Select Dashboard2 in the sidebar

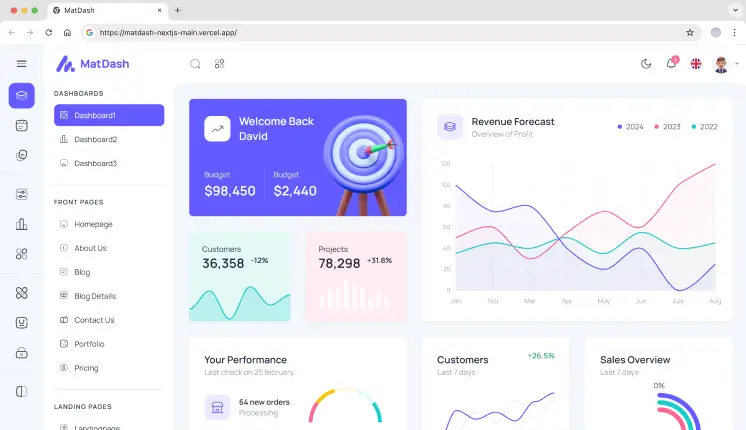pos(95,139)
